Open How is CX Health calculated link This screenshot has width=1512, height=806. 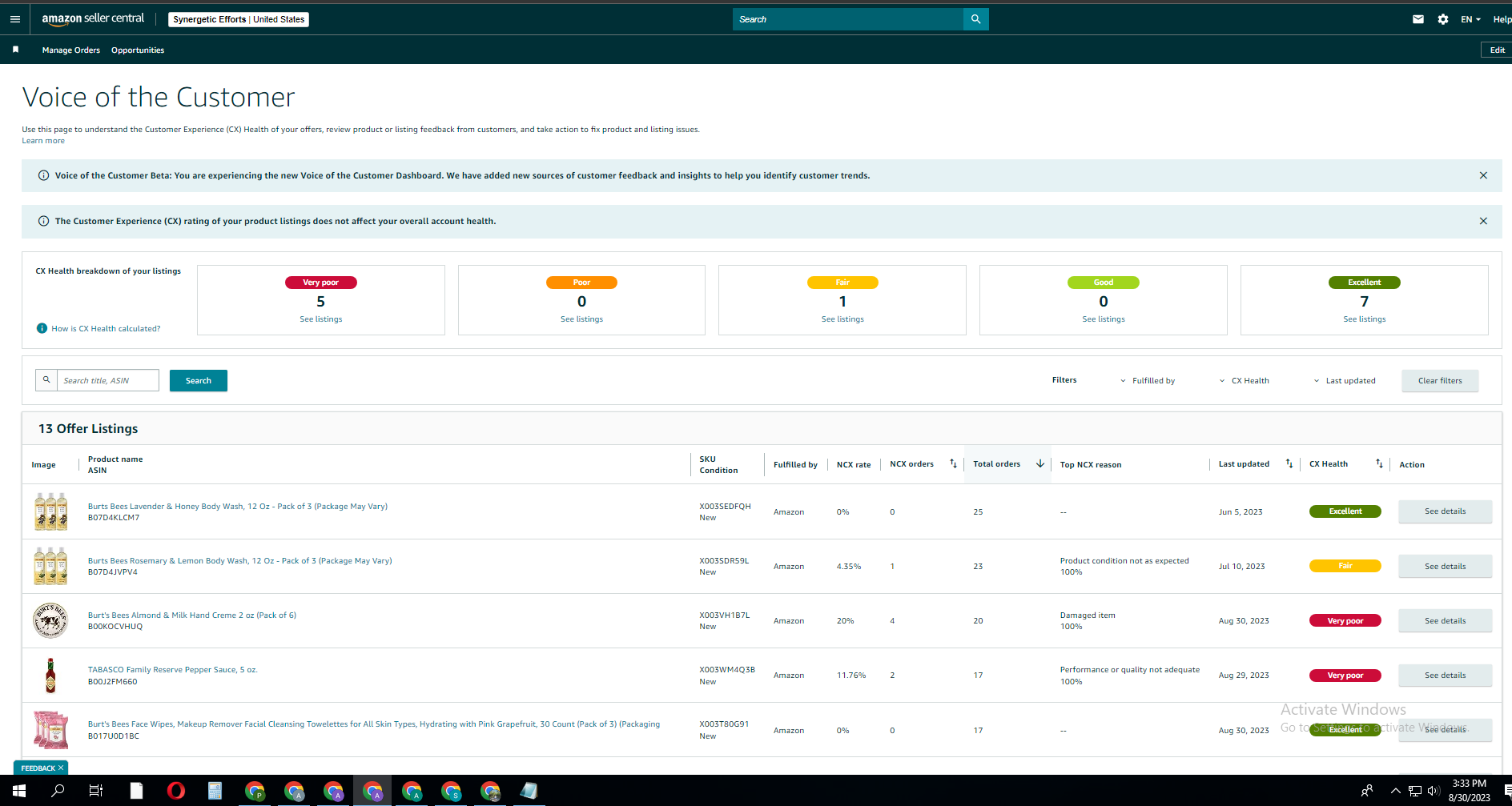pos(106,328)
